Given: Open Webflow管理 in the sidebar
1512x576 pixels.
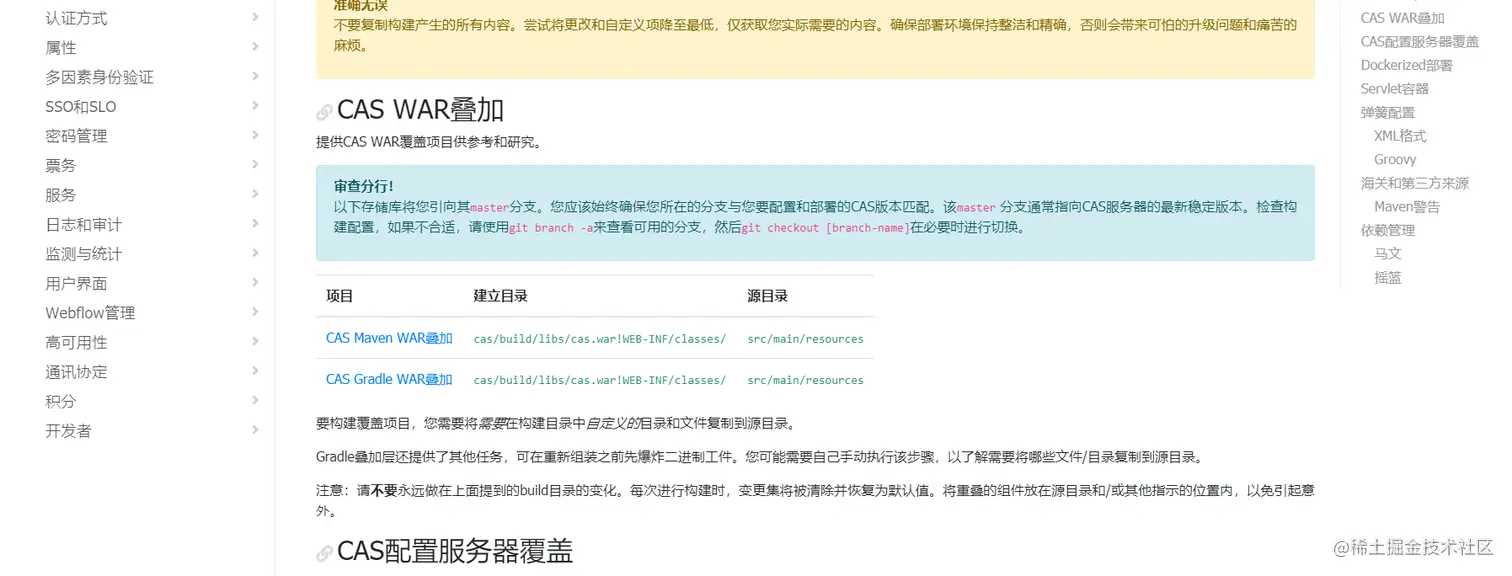Looking at the screenshot, I should coord(90,313).
